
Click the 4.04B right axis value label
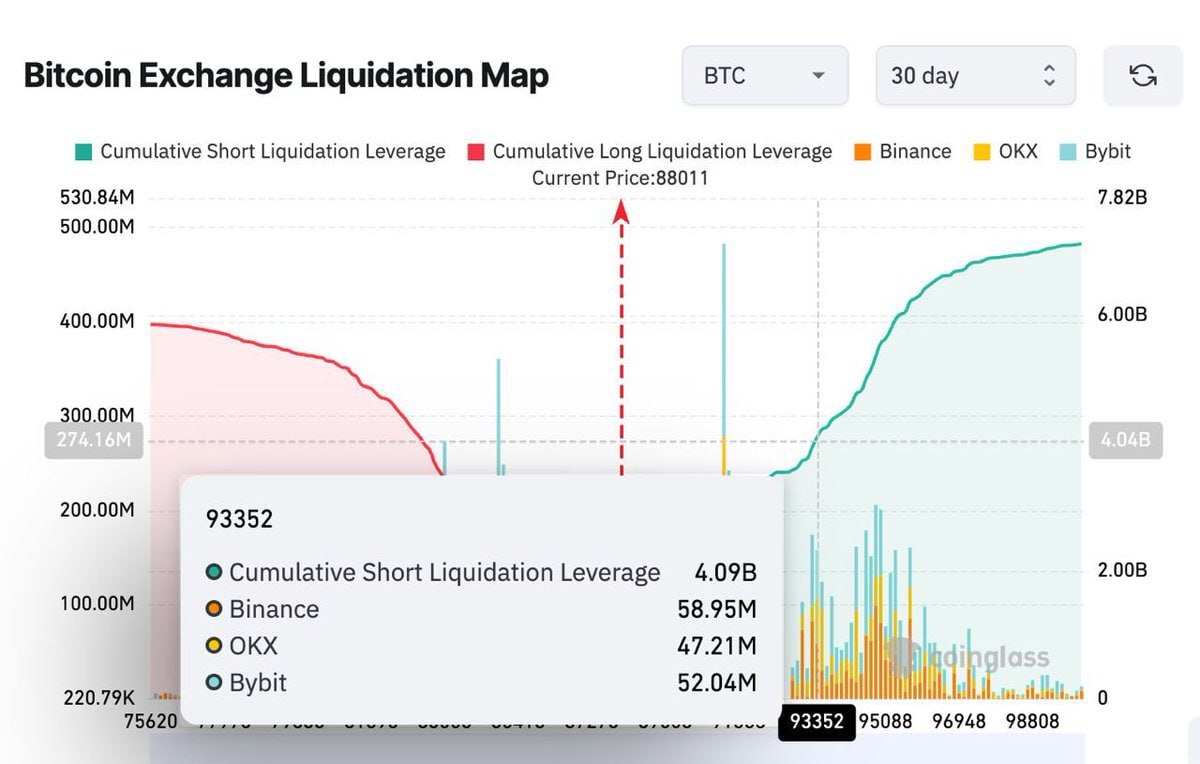click(1126, 440)
